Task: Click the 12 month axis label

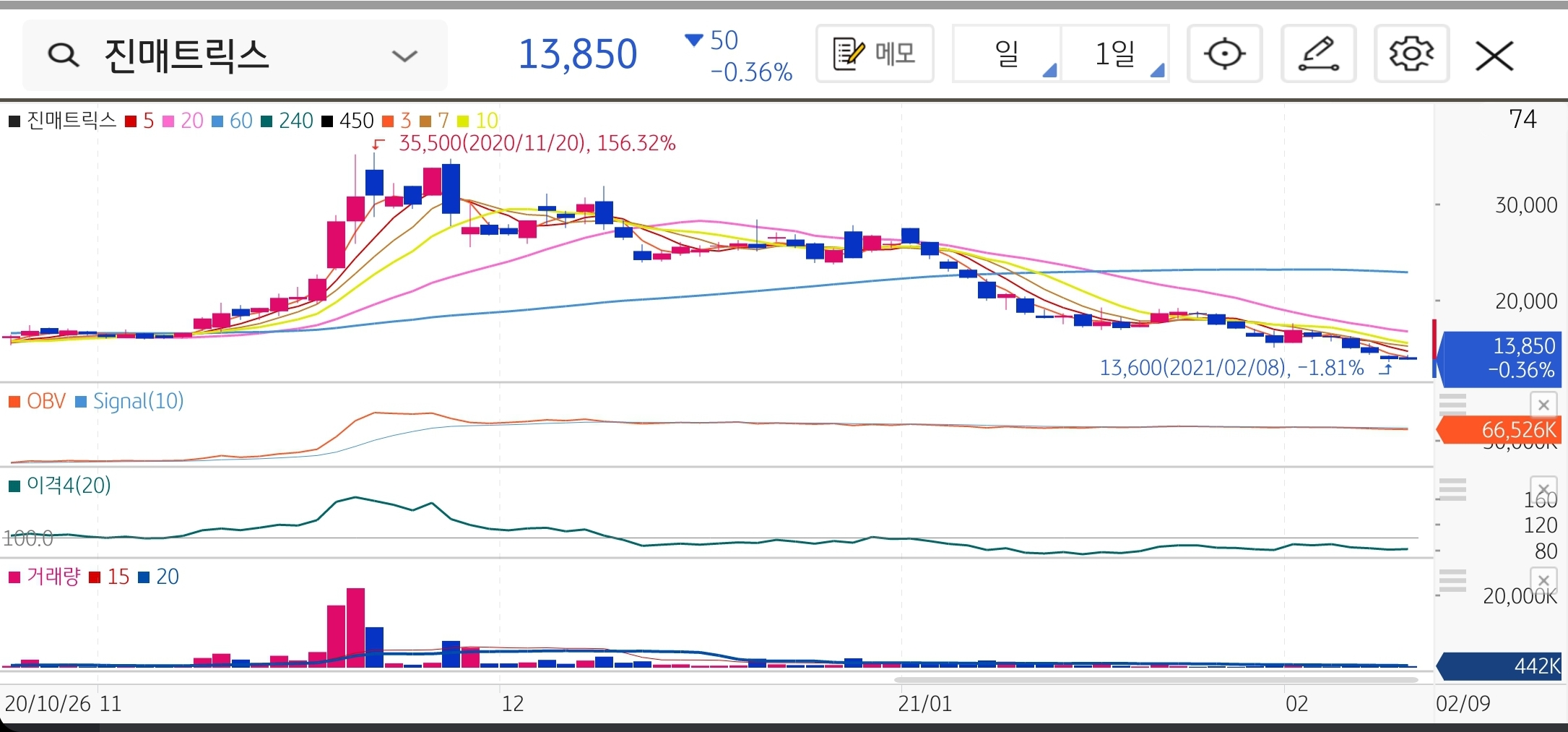Action: (512, 704)
